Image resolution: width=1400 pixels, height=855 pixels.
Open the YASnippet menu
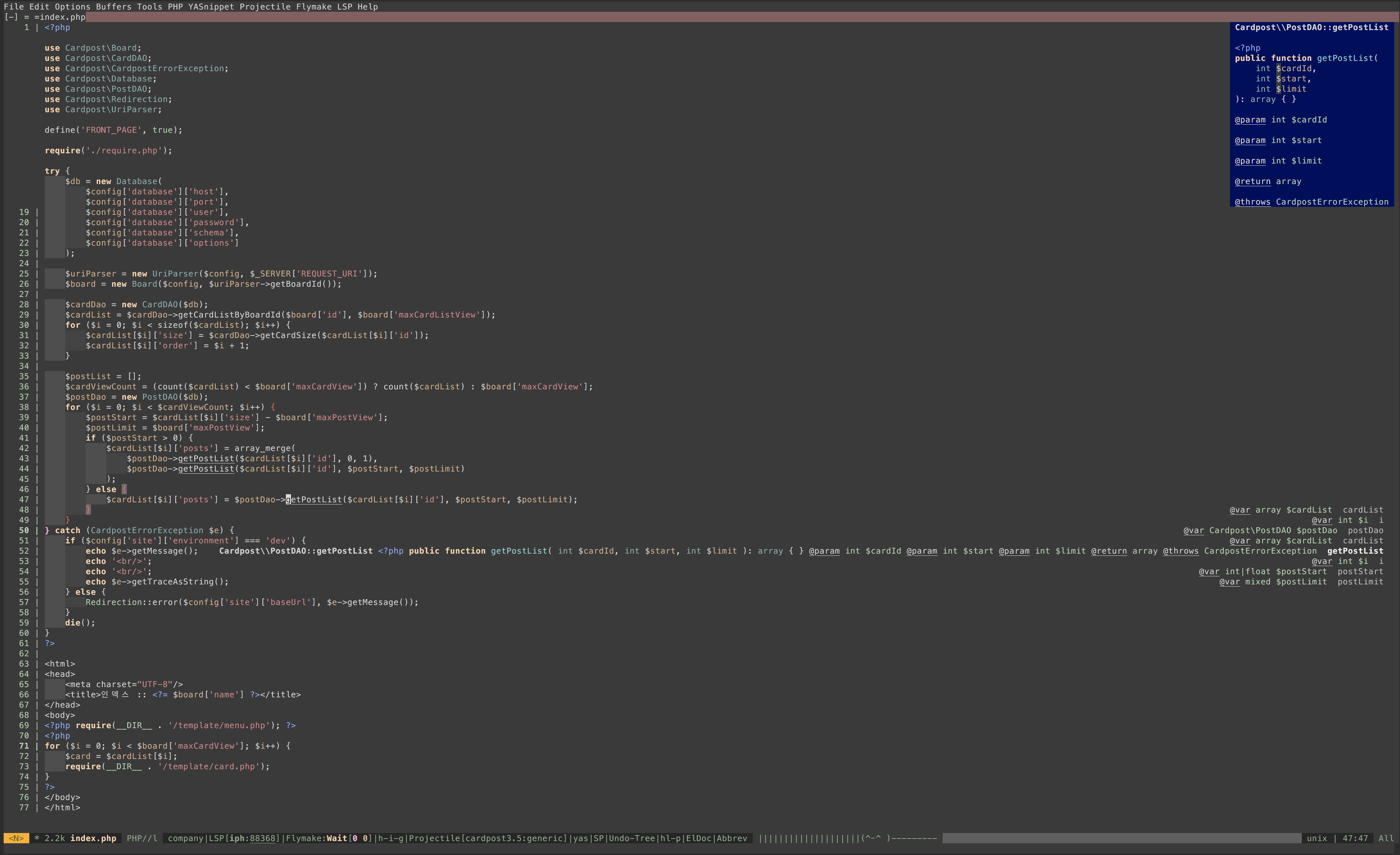211,7
